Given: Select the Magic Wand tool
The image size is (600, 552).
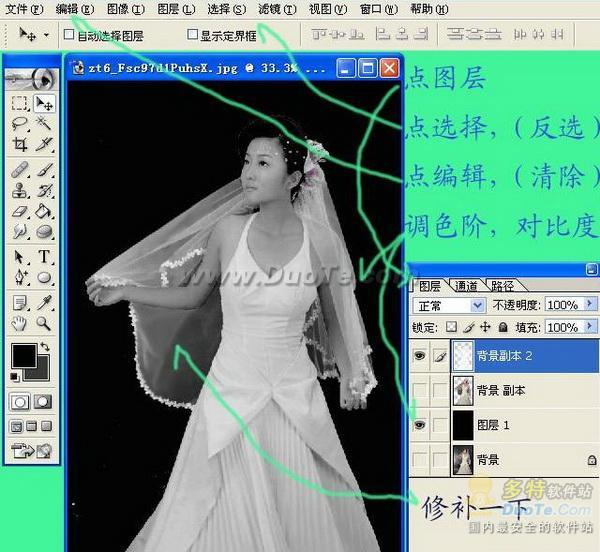Looking at the screenshot, I should tap(44, 124).
